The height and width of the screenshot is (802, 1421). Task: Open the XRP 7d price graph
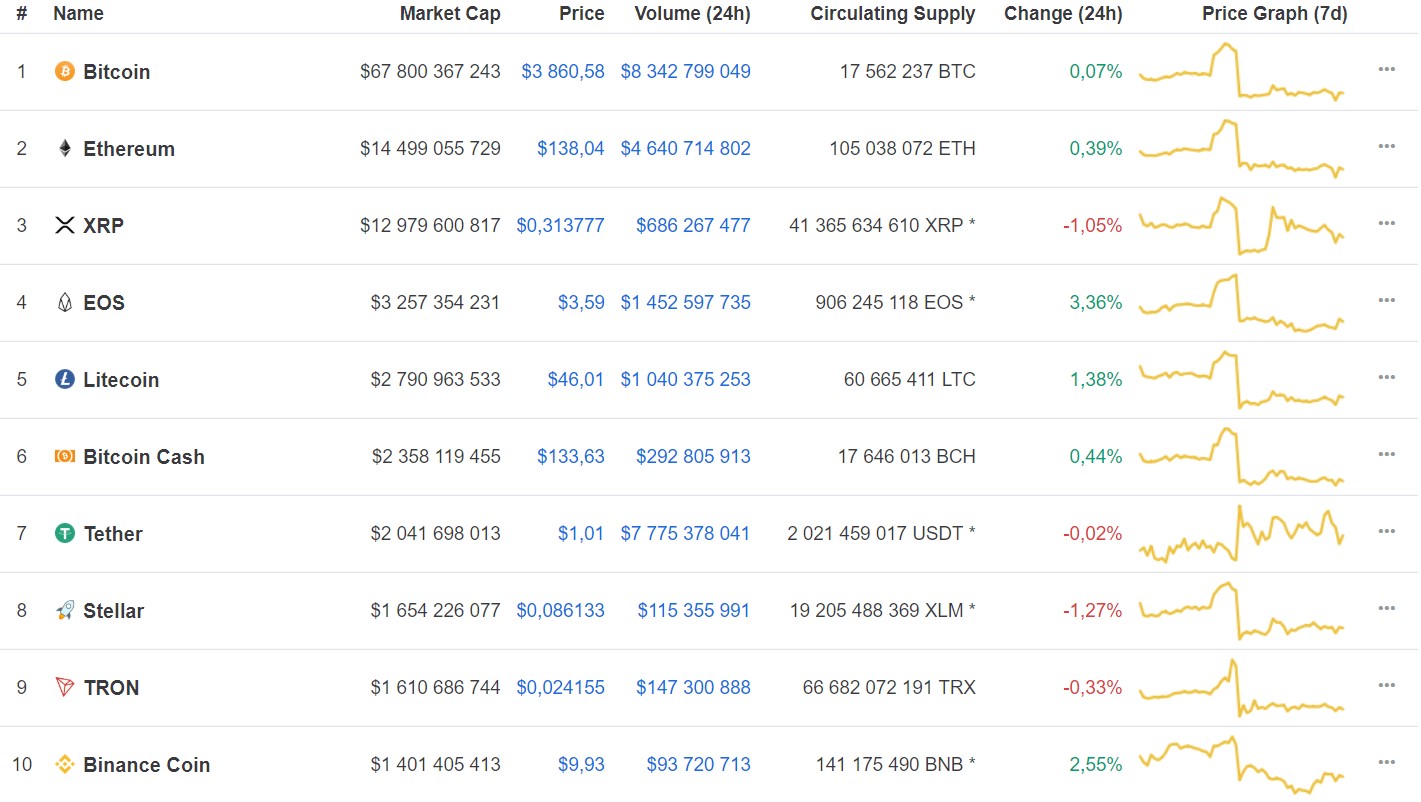tap(1242, 225)
